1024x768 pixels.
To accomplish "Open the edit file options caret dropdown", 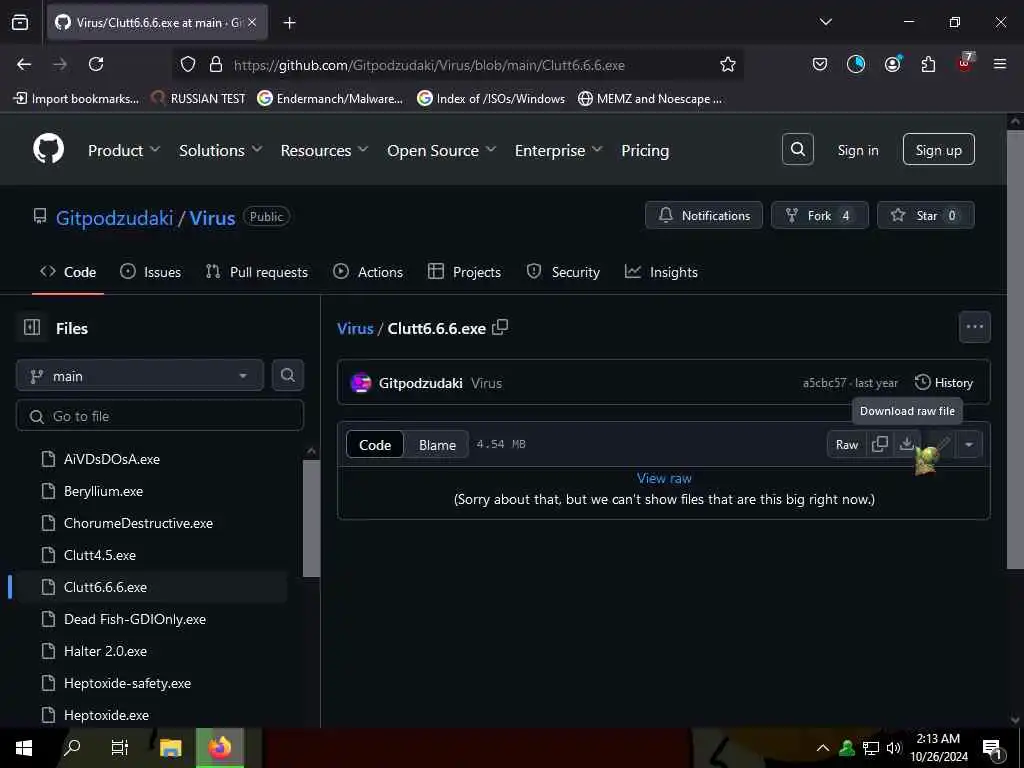I will click(x=969, y=444).
